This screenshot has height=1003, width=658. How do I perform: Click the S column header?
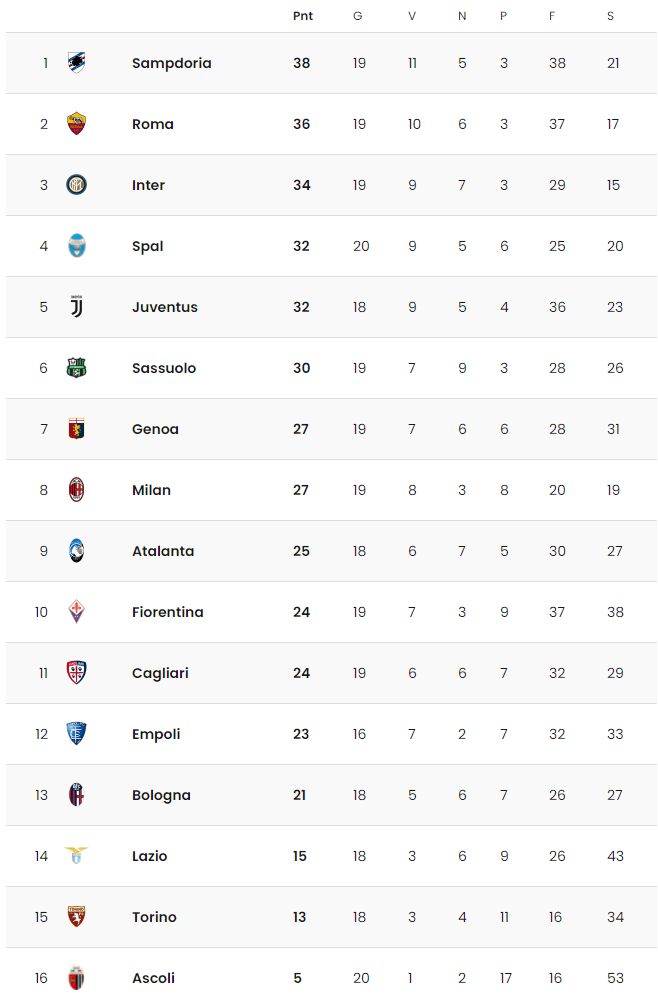coord(611,16)
